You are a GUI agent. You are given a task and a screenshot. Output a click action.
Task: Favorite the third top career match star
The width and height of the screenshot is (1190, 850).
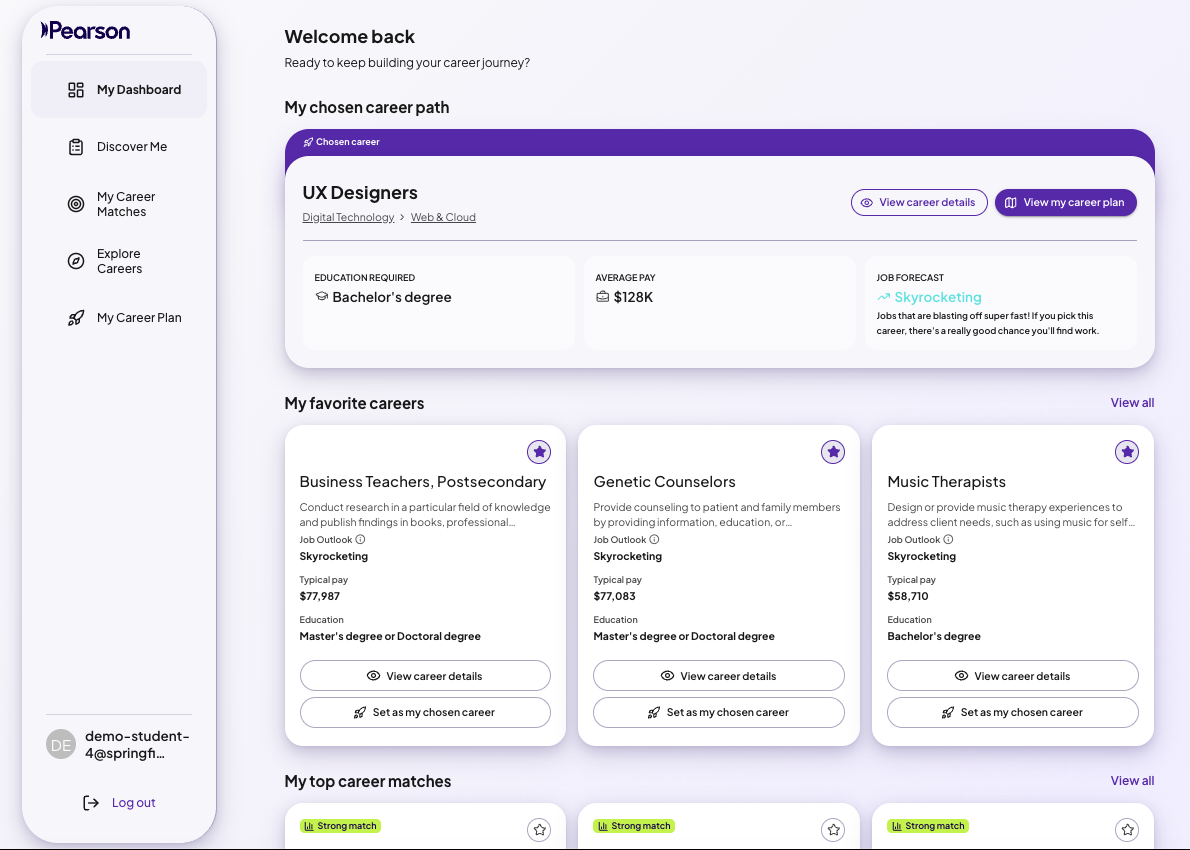[x=1127, y=830]
